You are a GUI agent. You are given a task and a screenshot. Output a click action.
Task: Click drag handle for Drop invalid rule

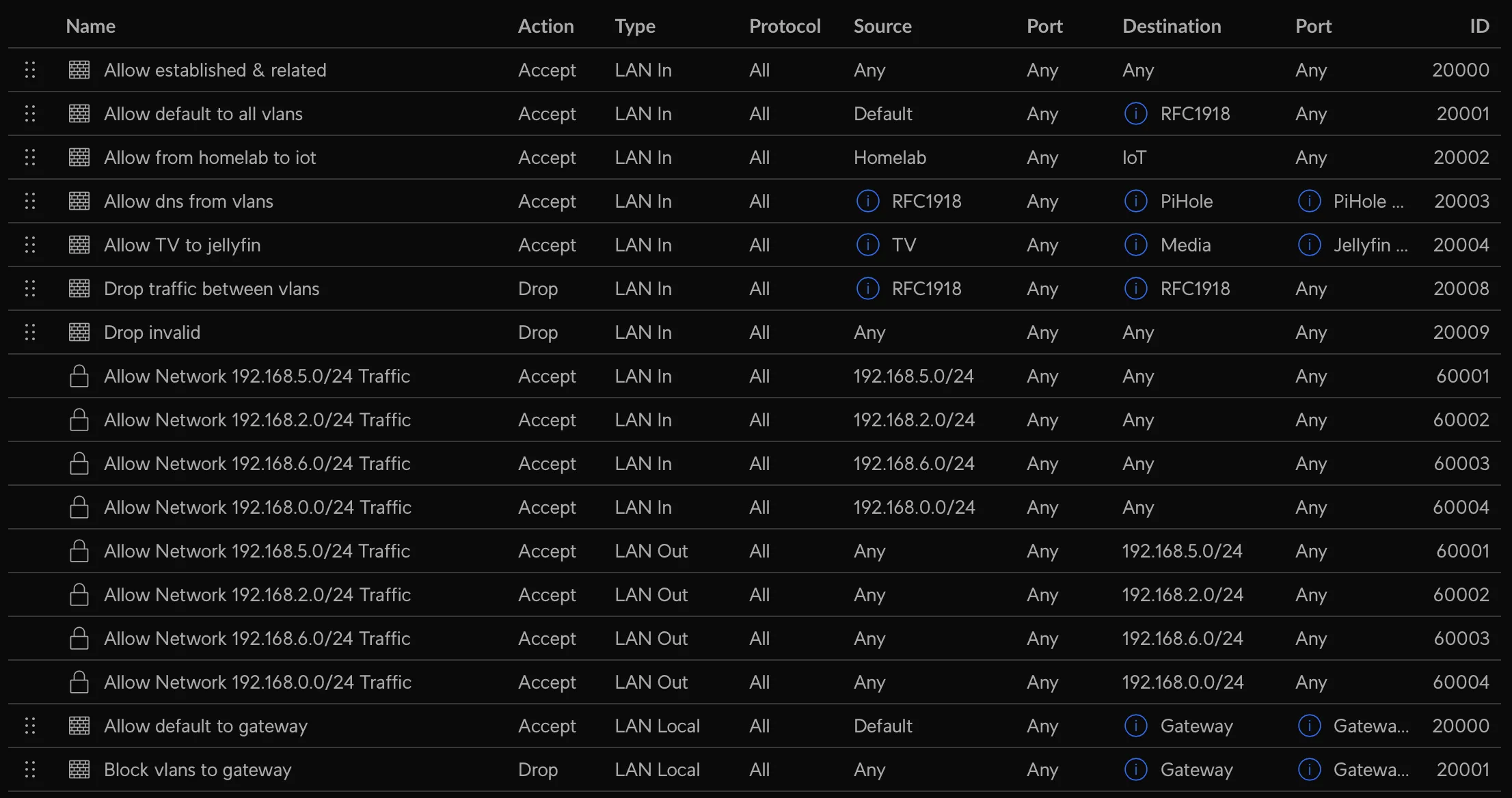pos(30,332)
